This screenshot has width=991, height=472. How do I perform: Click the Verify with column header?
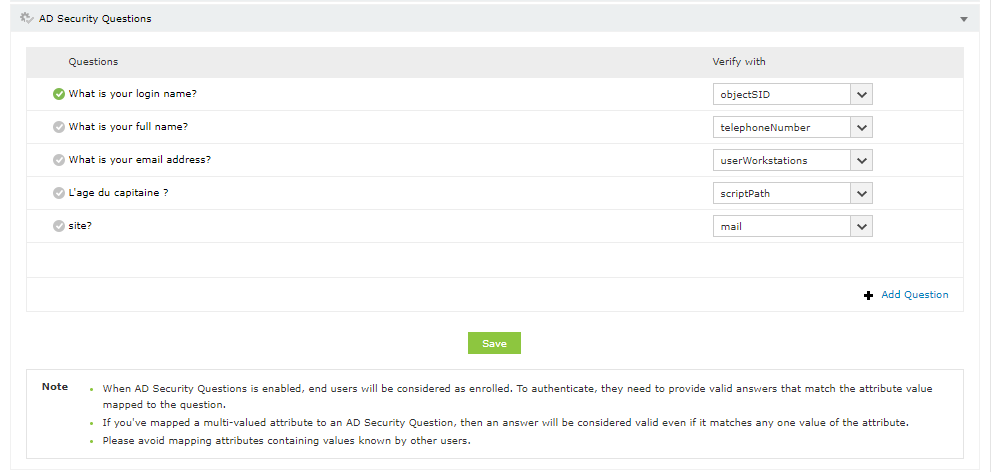pyautogui.click(x=738, y=62)
